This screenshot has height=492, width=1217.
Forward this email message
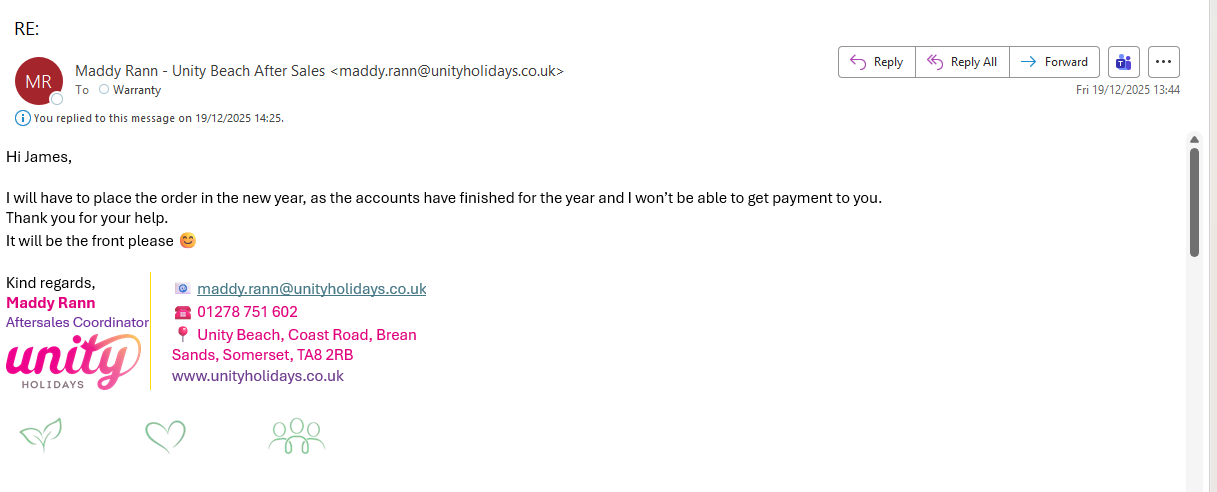[x=1054, y=62]
